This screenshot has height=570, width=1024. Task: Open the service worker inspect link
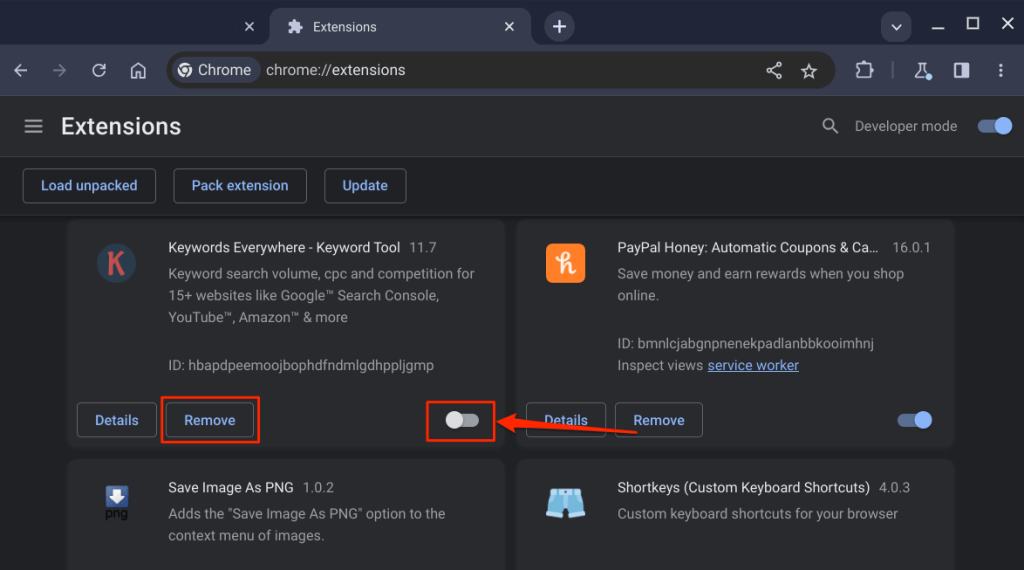753,366
